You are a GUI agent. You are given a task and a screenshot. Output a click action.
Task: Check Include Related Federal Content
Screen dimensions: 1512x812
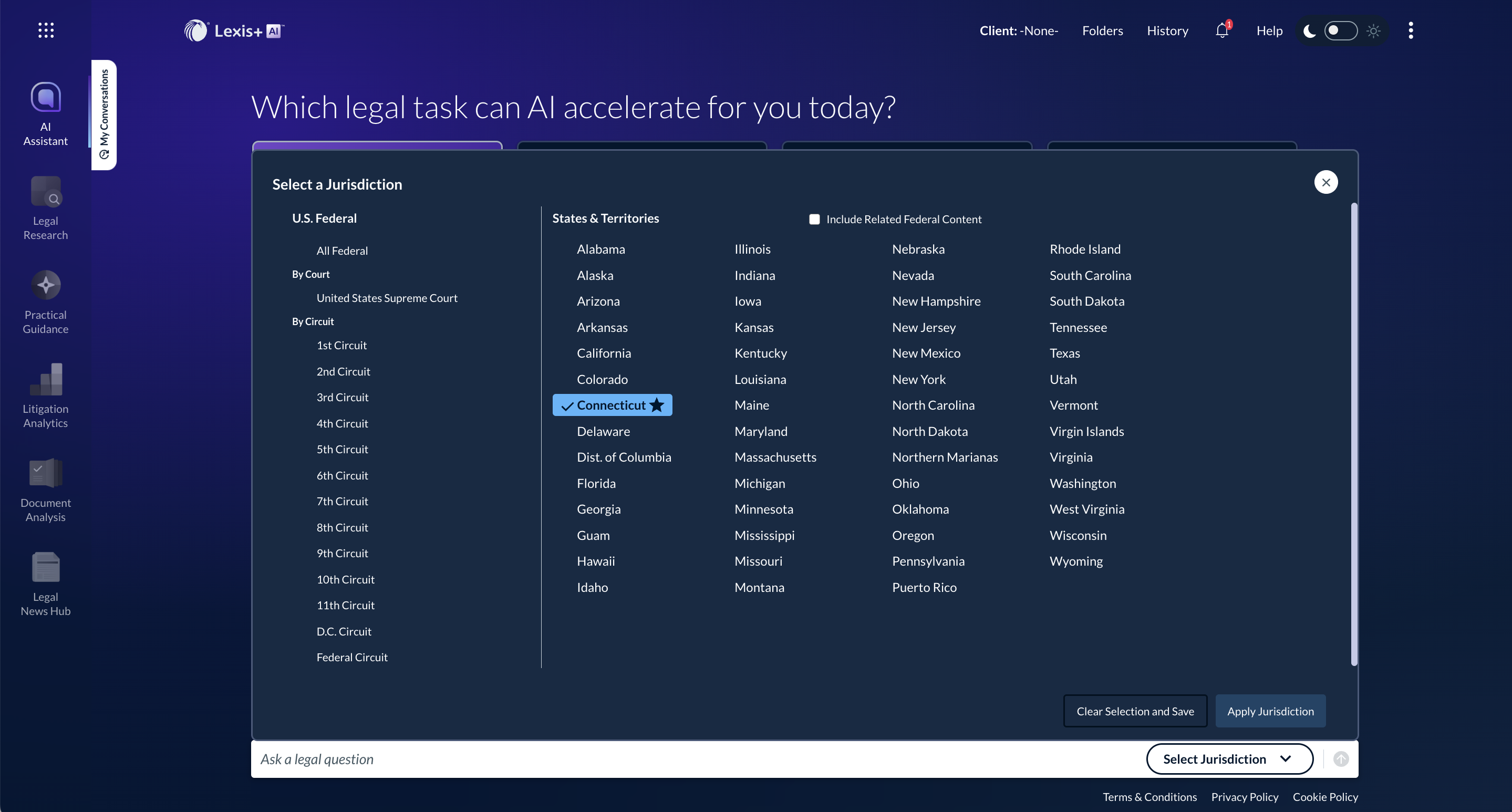[x=814, y=219]
